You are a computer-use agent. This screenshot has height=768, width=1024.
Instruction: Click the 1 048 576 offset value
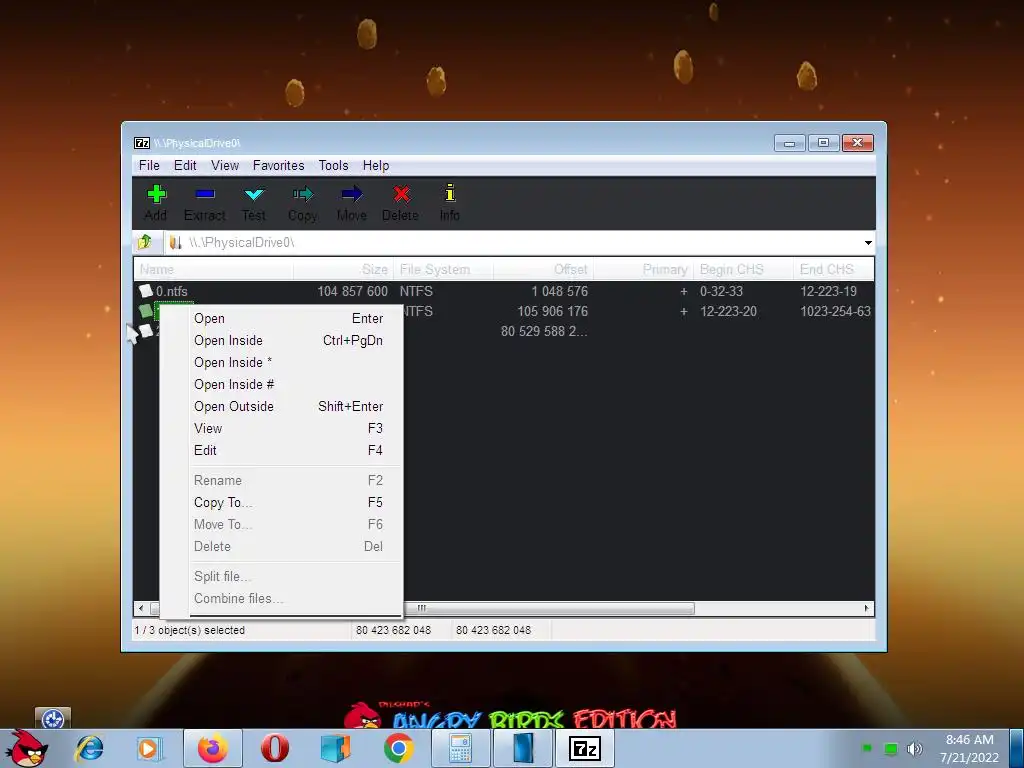pyautogui.click(x=560, y=291)
